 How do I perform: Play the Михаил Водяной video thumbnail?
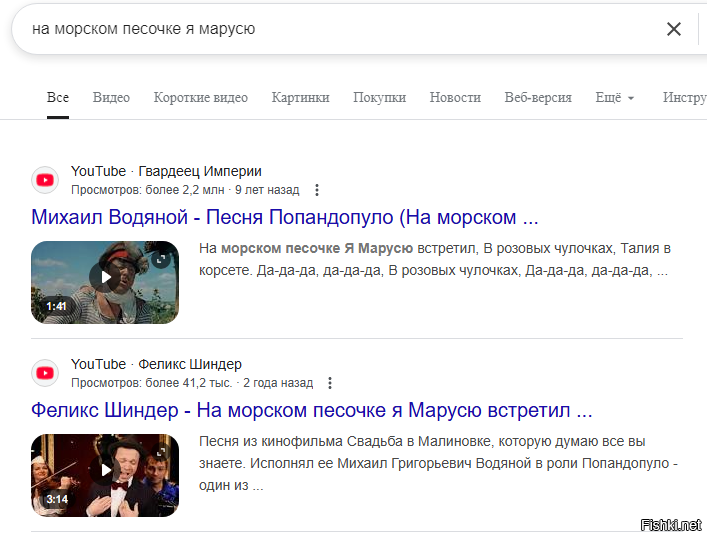(x=105, y=282)
